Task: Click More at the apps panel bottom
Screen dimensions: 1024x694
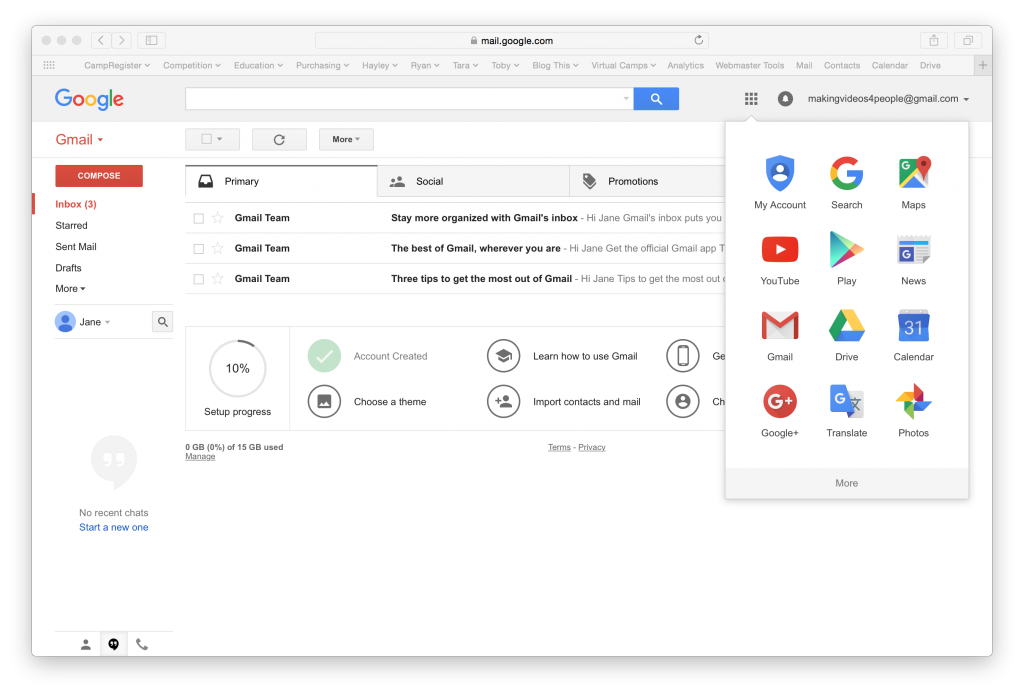Action: [846, 483]
